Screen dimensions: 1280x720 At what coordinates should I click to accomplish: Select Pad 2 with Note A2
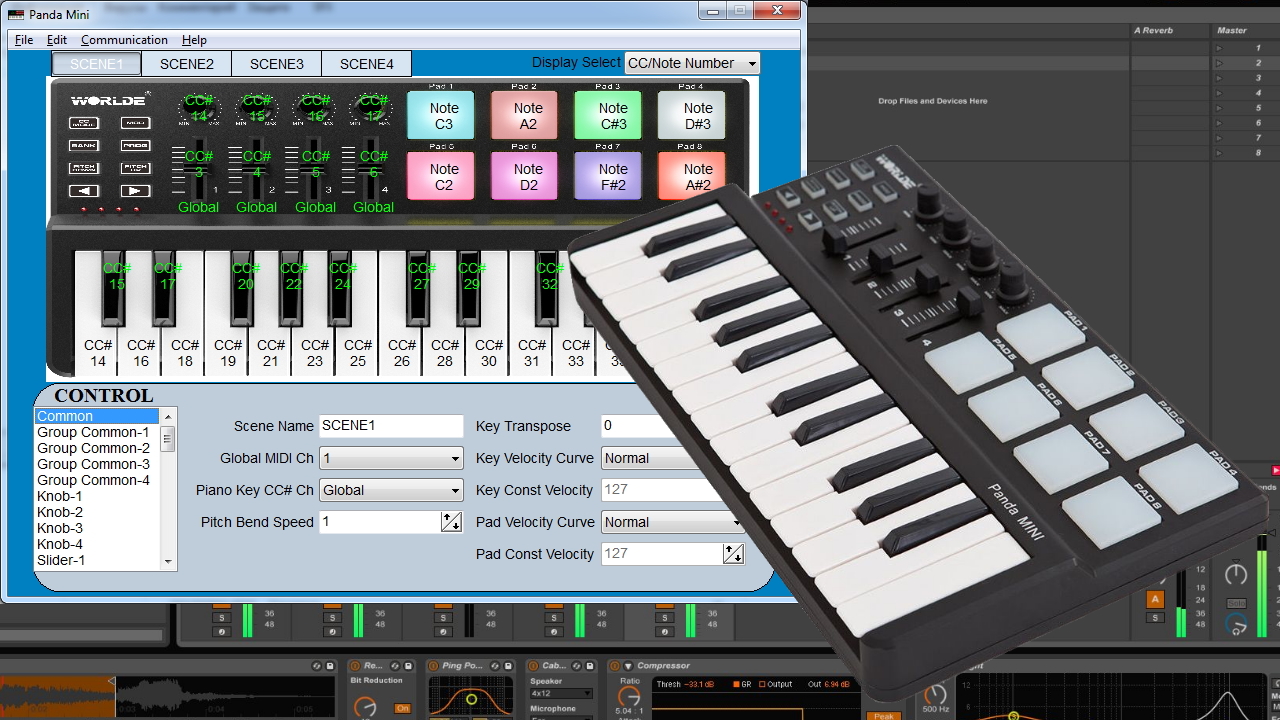pos(525,116)
